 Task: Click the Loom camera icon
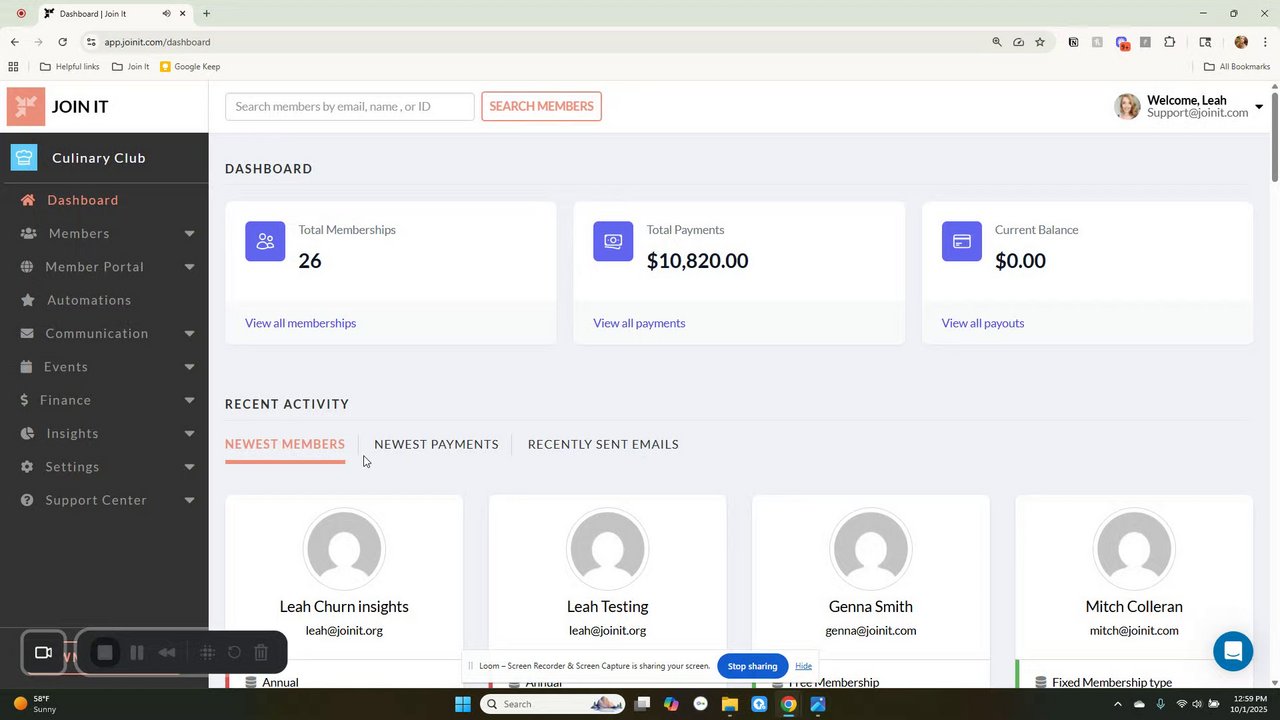(43, 652)
